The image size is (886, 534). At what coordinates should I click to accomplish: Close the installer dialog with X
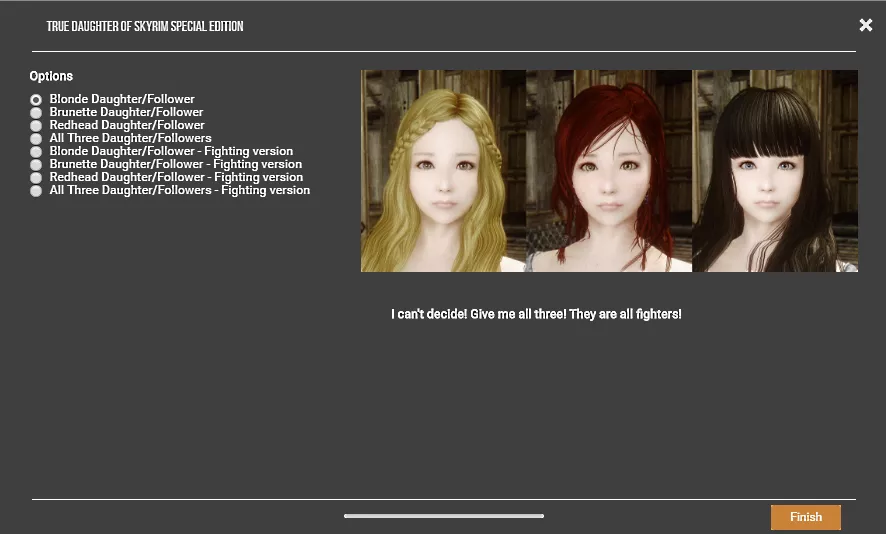[x=866, y=25]
